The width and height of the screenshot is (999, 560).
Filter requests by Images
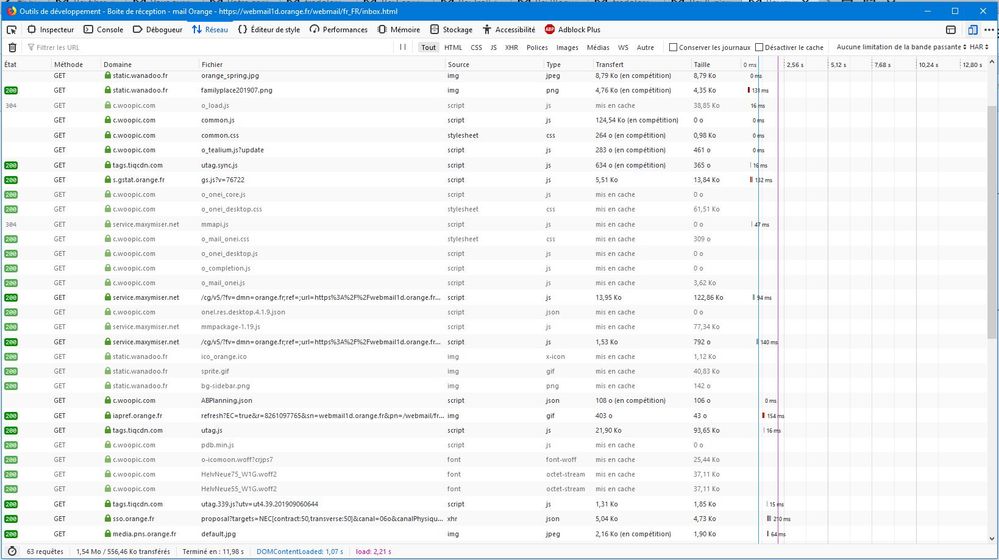click(567, 47)
